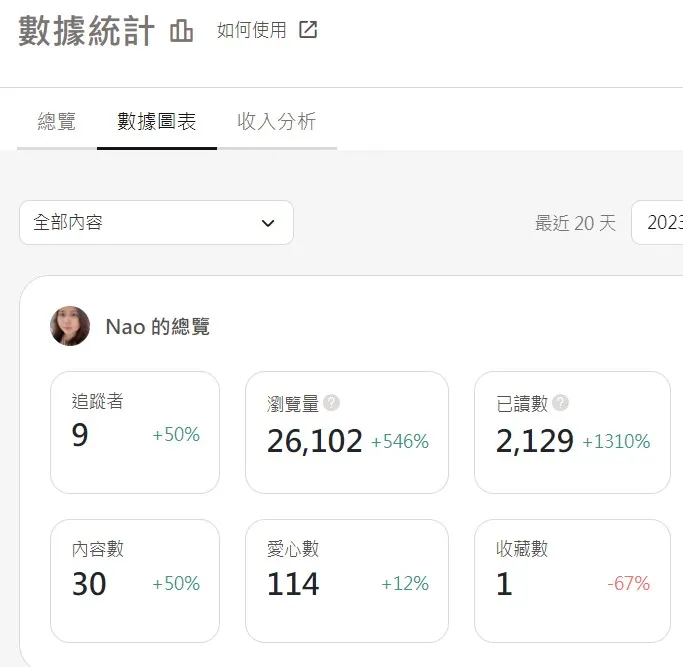Select the 瀏覽量 stat card showing 26,102
Viewport: 683px width, 667px height.
click(347, 433)
